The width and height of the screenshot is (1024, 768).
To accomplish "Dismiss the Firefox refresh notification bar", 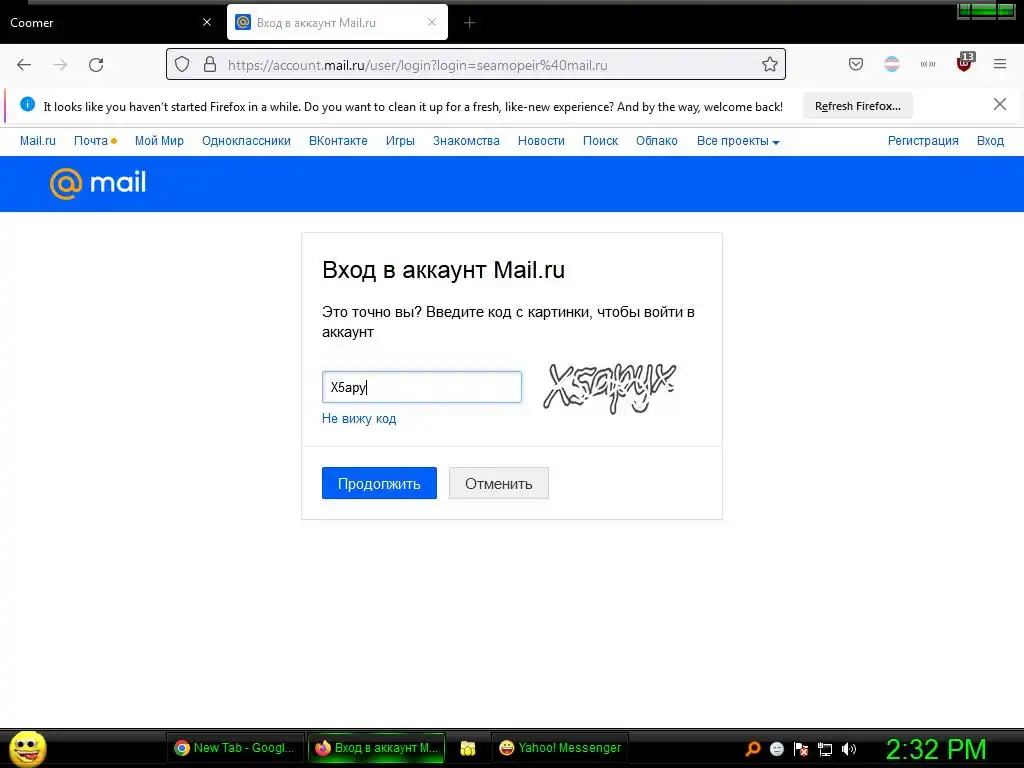I will coord(1000,104).
